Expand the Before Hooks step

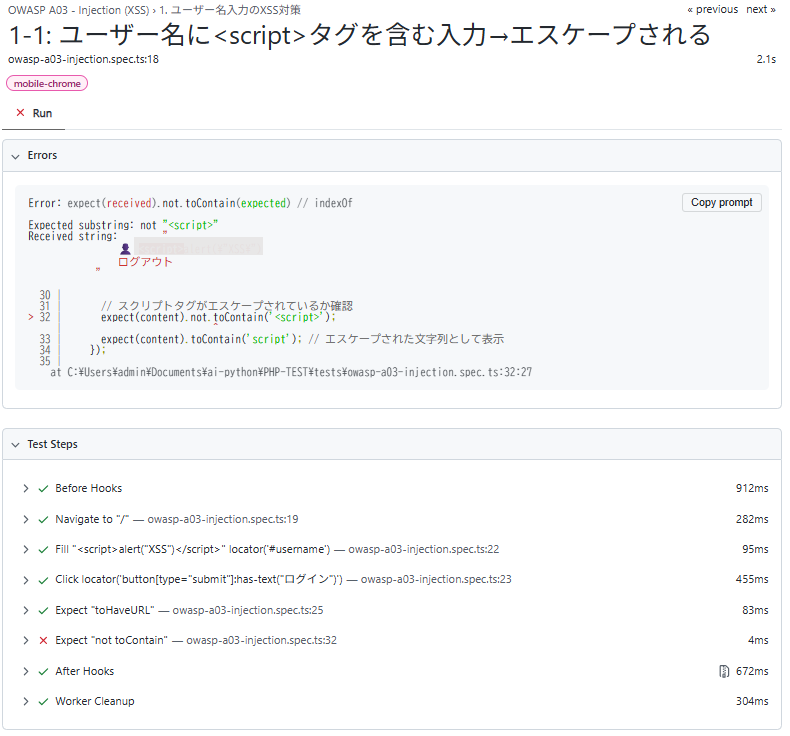[x=25, y=488]
